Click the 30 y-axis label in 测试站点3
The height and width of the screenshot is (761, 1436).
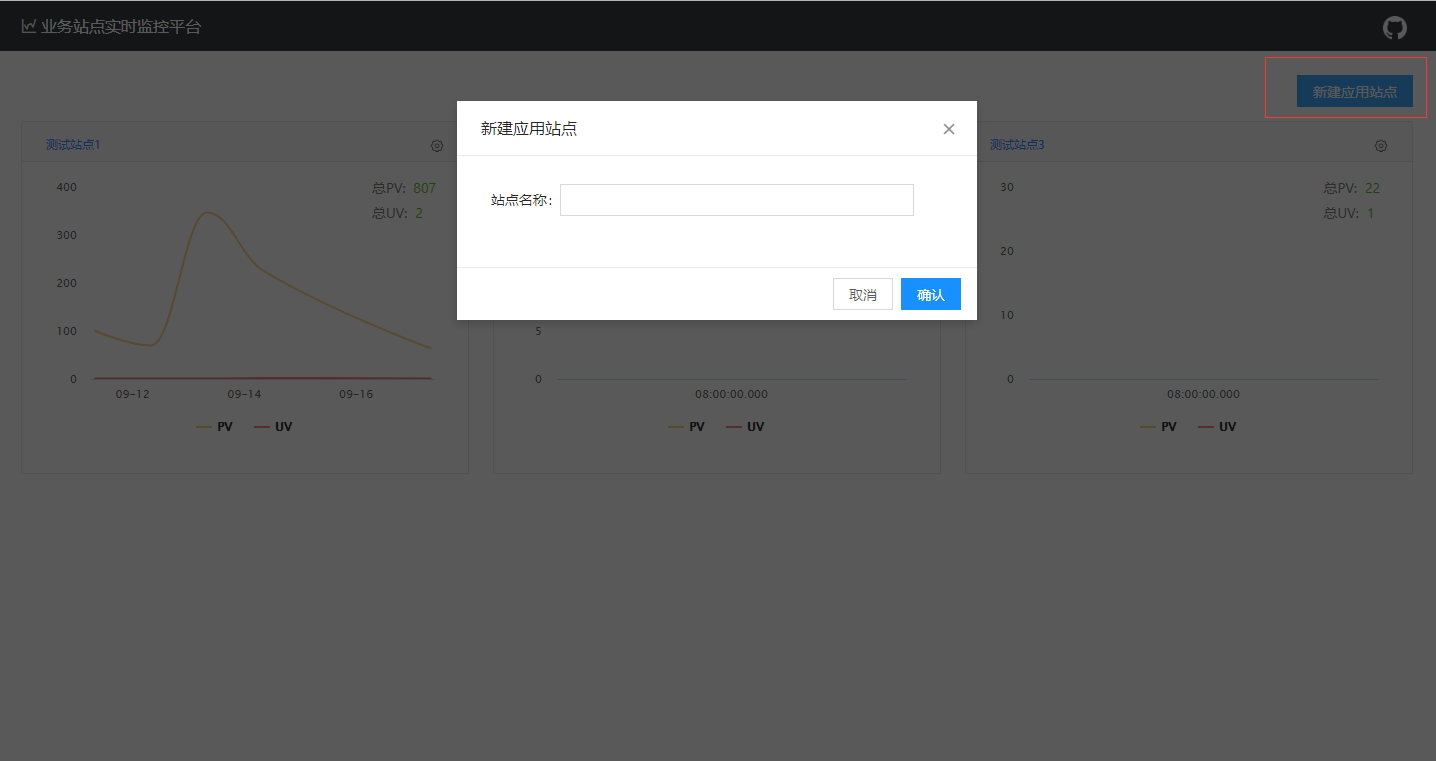(1007, 187)
